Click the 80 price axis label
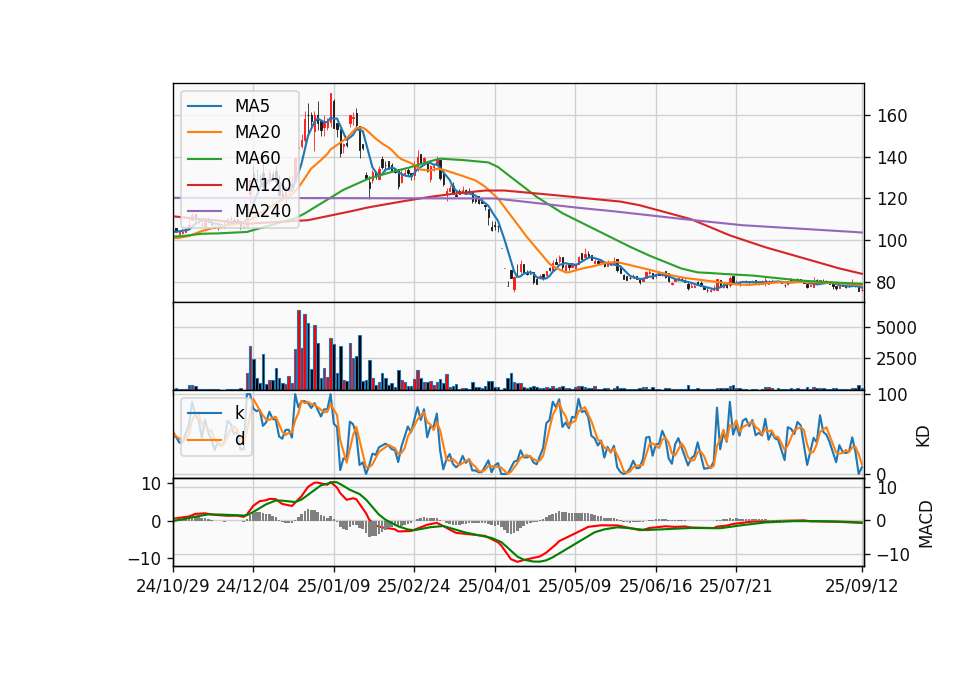This screenshot has height=690, width=960. [x=887, y=283]
